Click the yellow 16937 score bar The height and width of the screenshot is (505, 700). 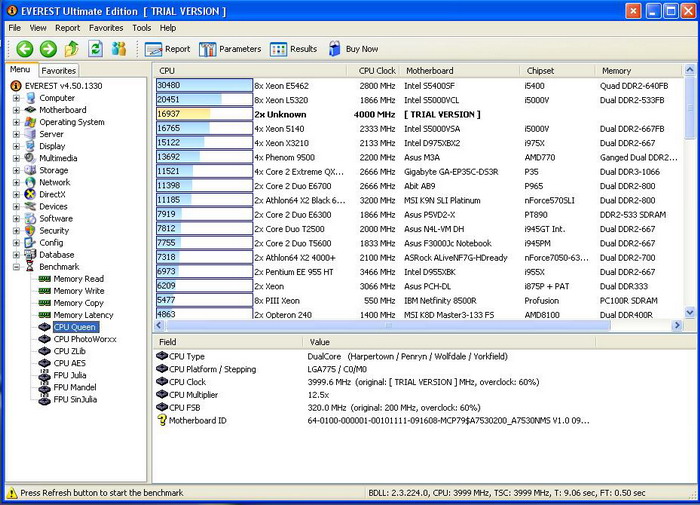coord(204,114)
